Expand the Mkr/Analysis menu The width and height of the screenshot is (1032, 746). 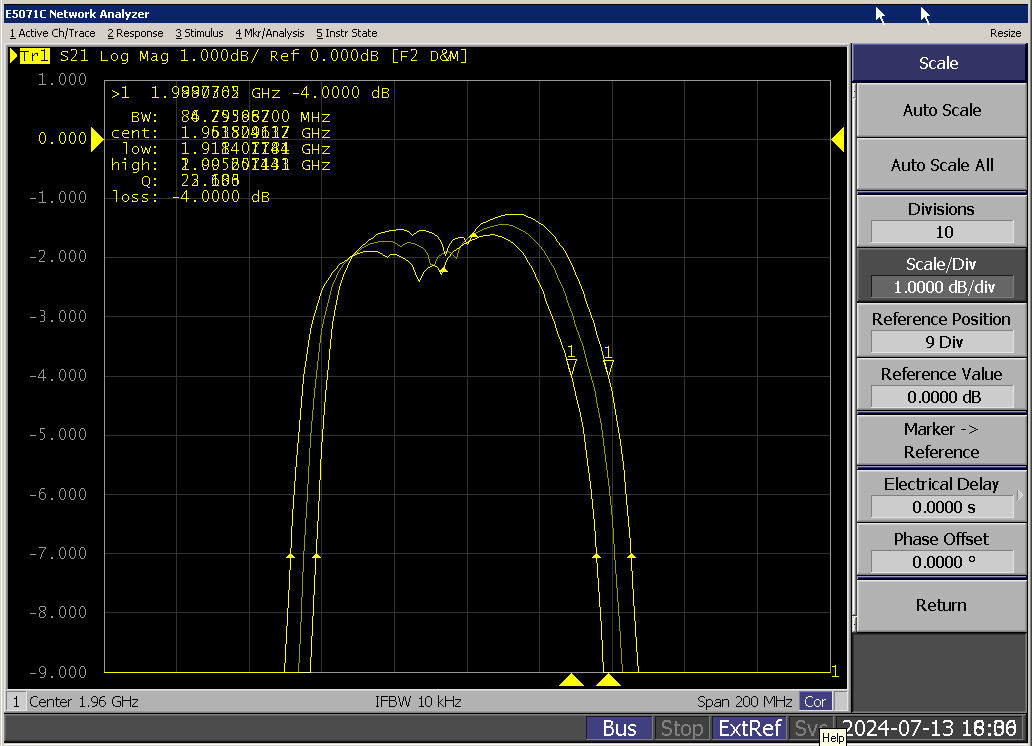[x=269, y=33]
